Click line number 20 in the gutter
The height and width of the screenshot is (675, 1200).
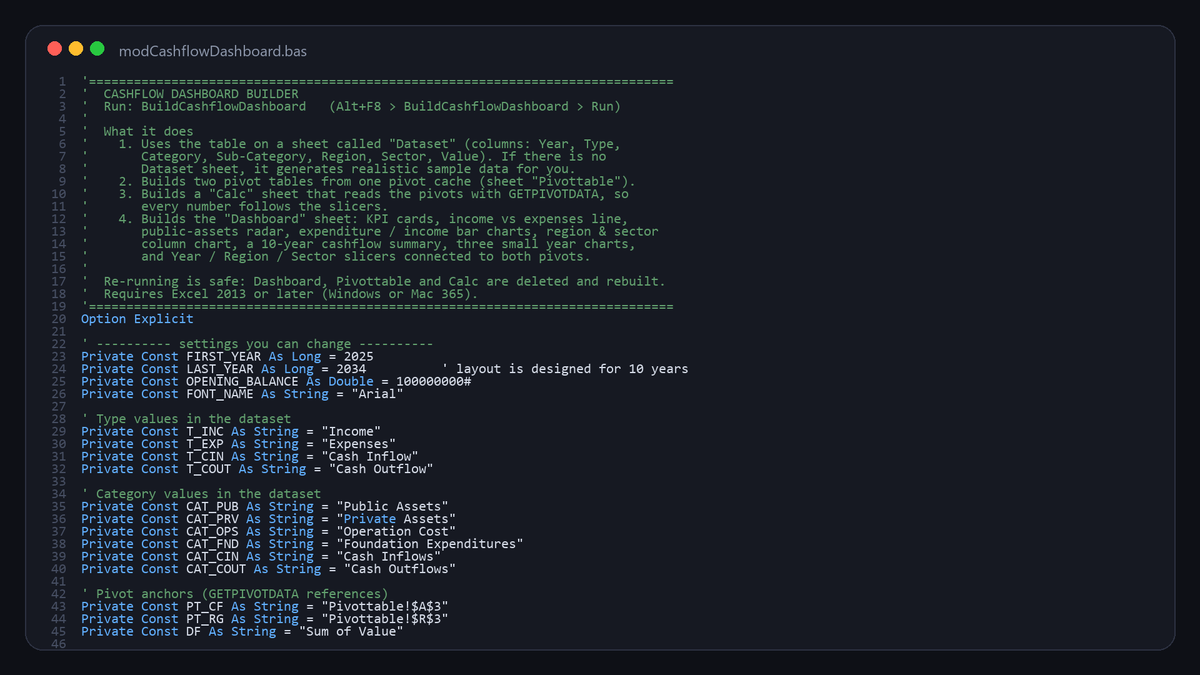(61, 319)
